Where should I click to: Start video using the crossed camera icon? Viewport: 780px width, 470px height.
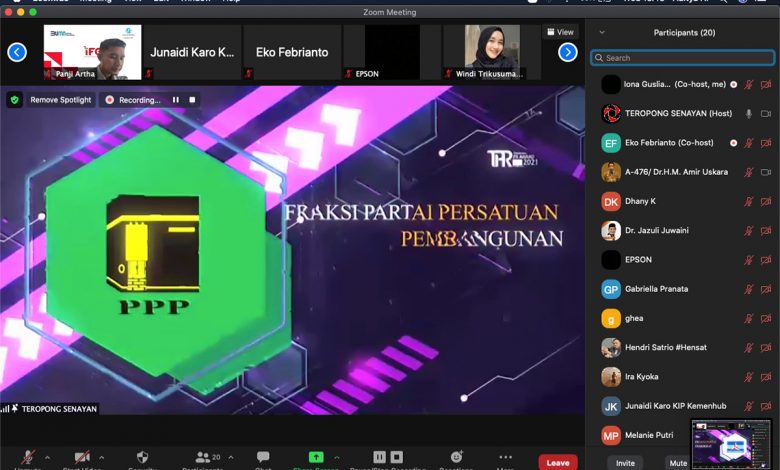82,457
